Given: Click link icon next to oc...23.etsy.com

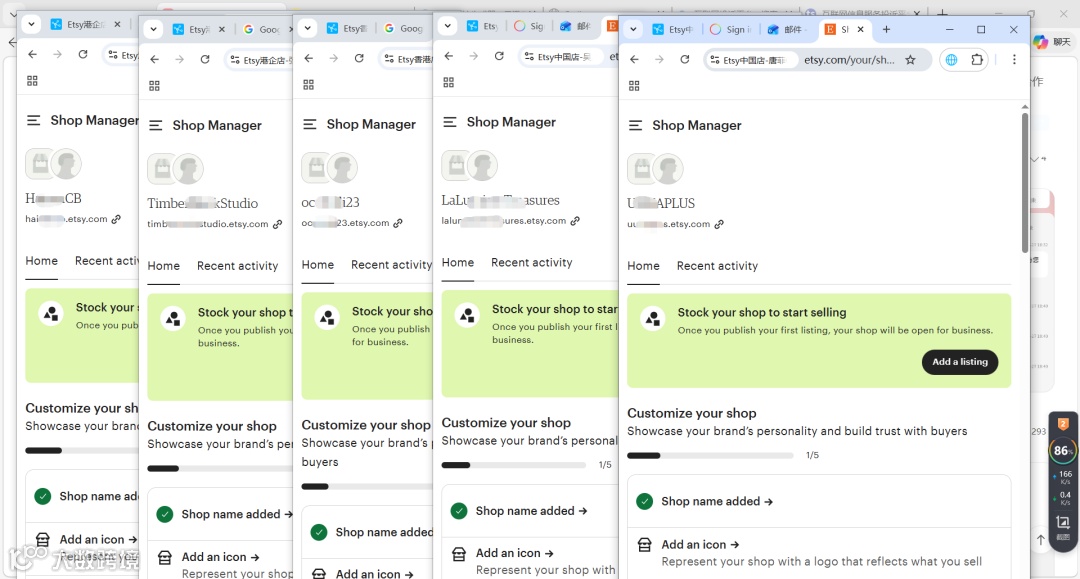Looking at the screenshot, I should click(x=398, y=223).
